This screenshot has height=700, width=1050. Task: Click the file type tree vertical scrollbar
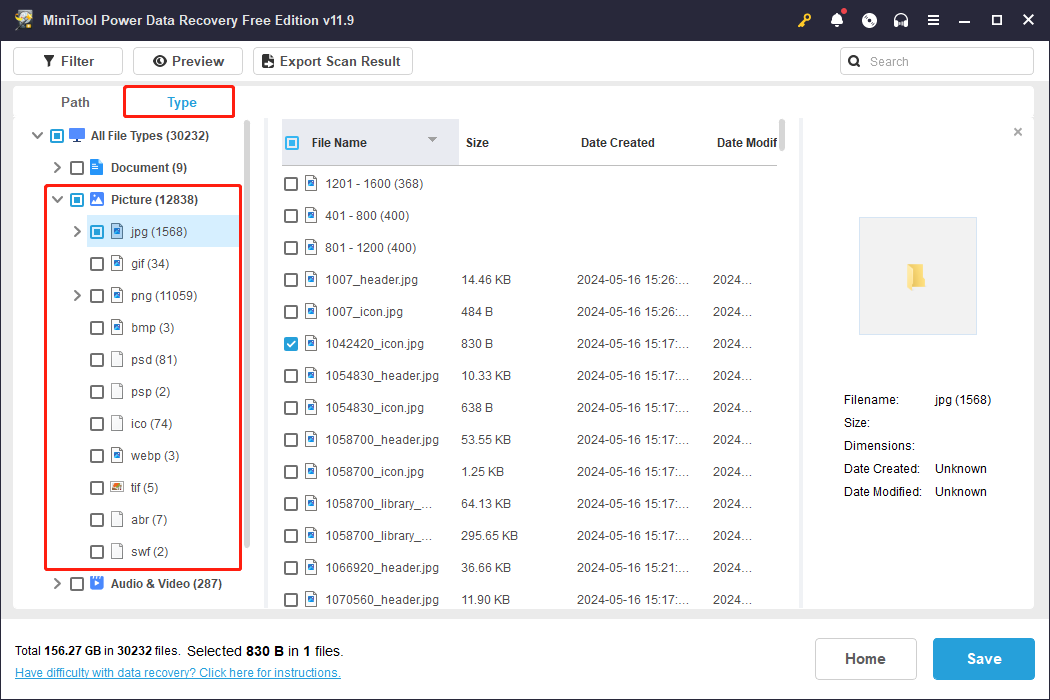click(x=247, y=334)
